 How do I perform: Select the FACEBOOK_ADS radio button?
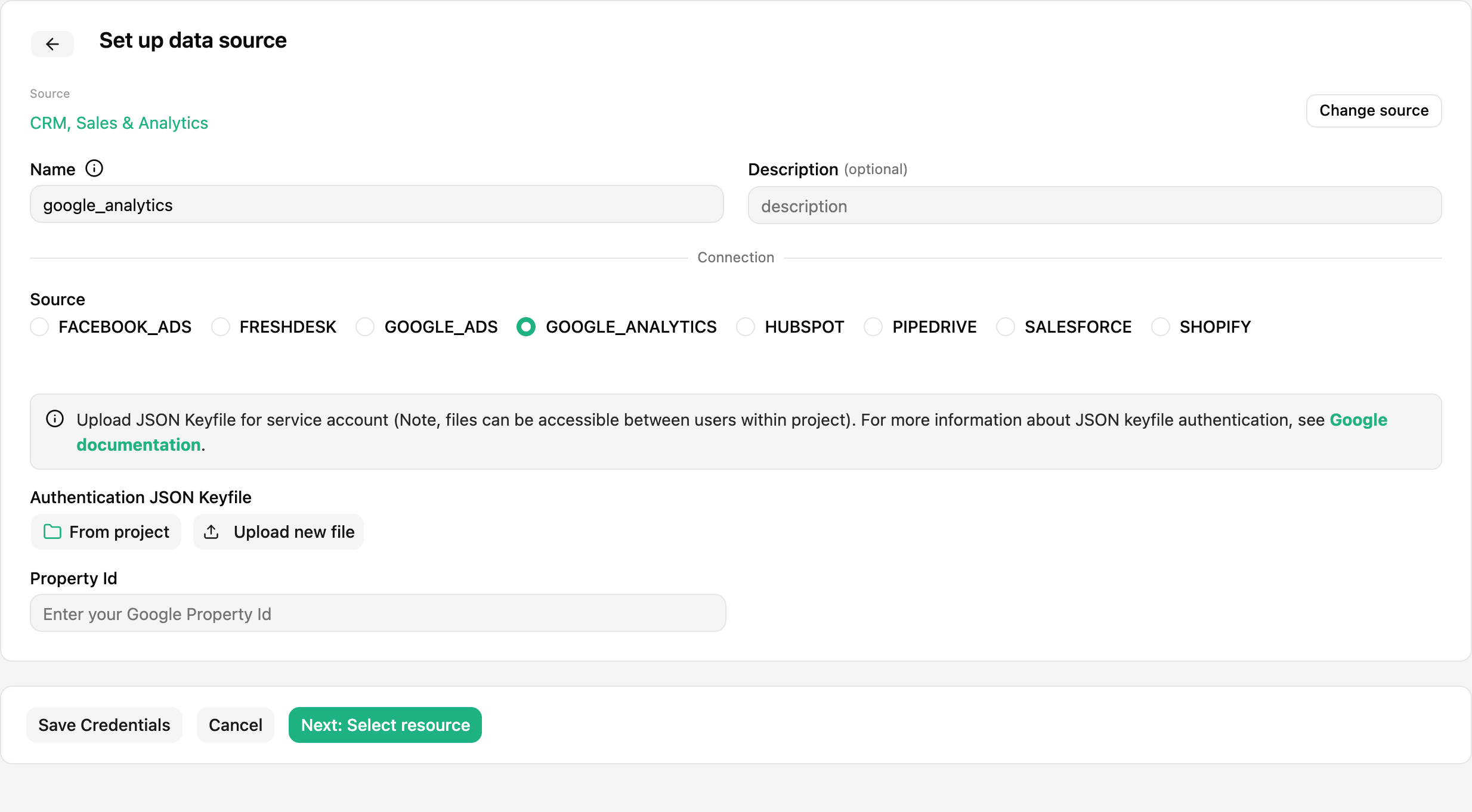click(39, 327)
